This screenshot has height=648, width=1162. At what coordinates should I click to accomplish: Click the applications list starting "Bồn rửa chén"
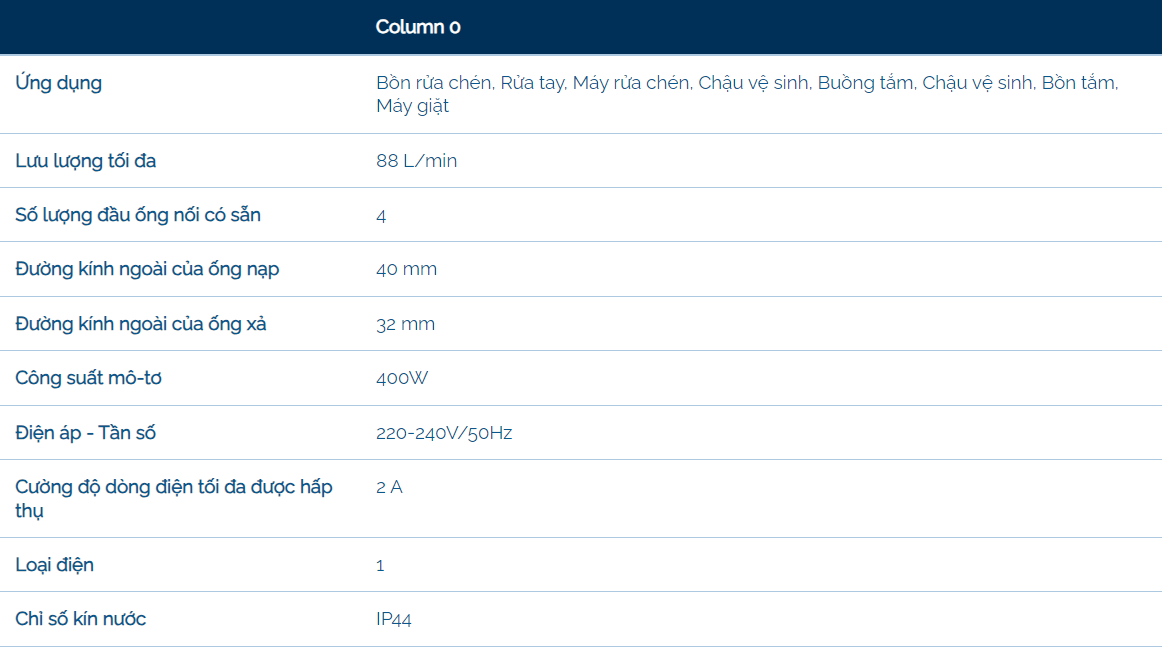pos(746,94)
